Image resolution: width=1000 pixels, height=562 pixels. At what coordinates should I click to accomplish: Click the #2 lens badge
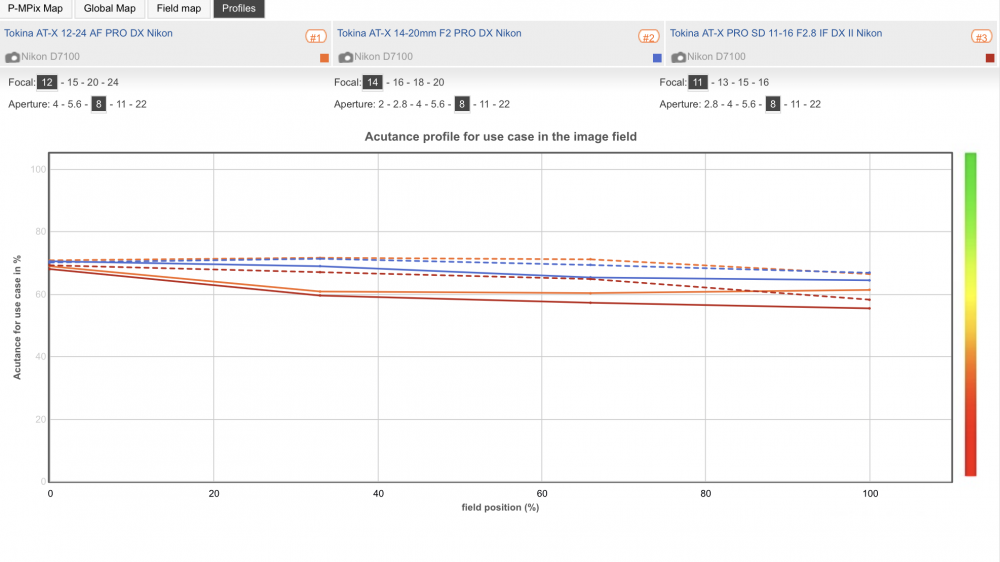click(x=649, y=37)
